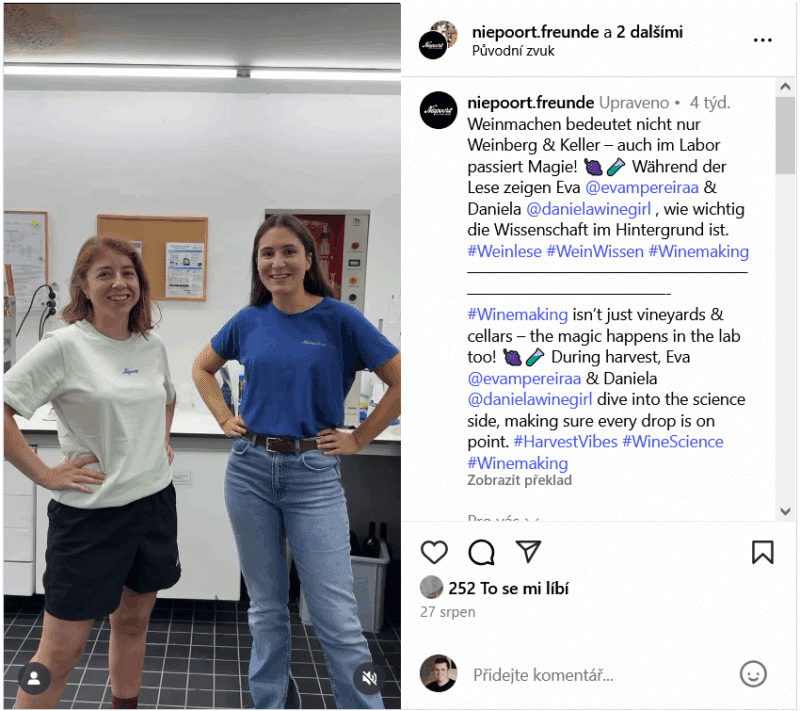Share post with paper plane icon
The image size is (800, 711).
pos(528,551)
